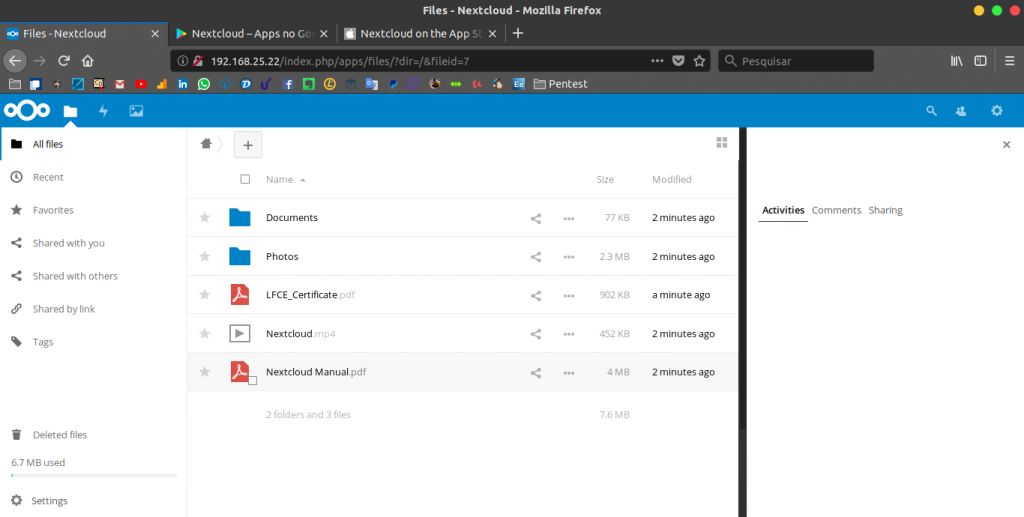Click the Nextcloud.mp4 video icon
Viewport: 1024px width, 517px height.
pos(240,334)
